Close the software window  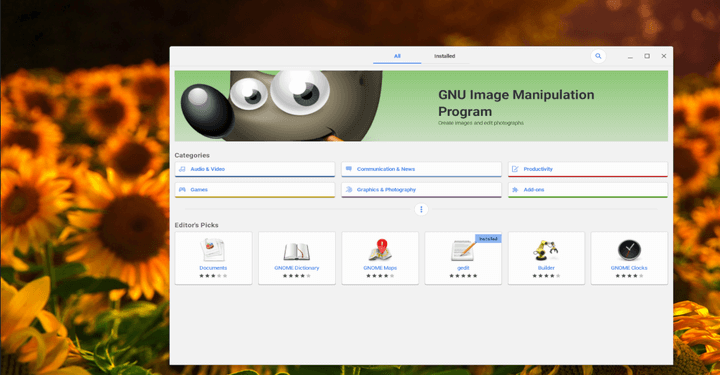click(664, 56)
